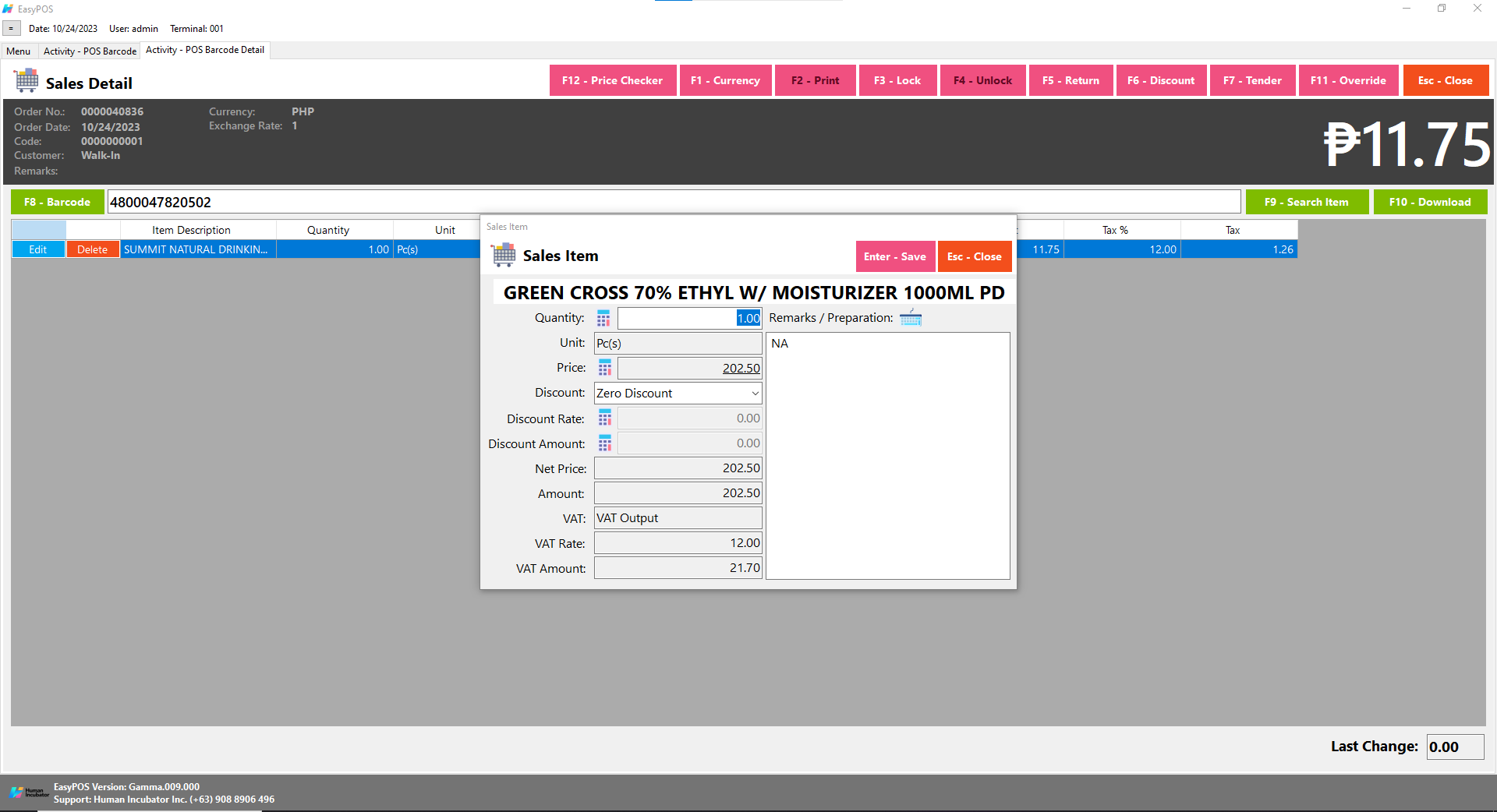The width and height of the screenshot is (1497, 812).
Task: Click the Quantity input field
Action: coord(690,318)
